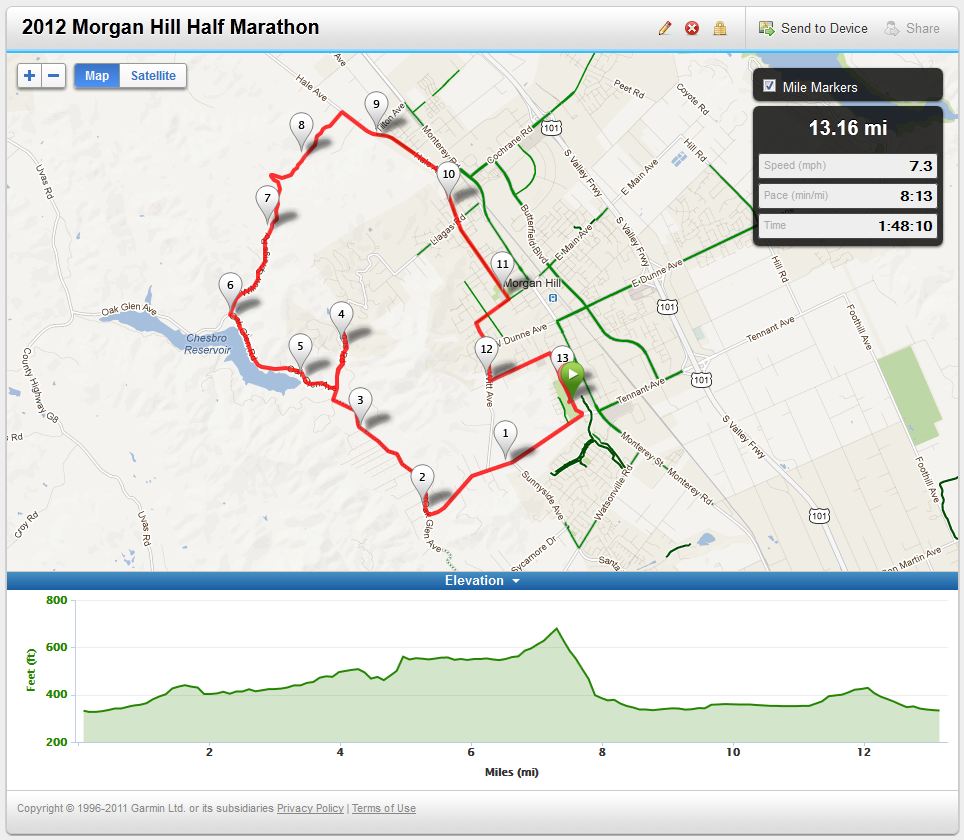Click the Send to Device icon

coord(767,28)
